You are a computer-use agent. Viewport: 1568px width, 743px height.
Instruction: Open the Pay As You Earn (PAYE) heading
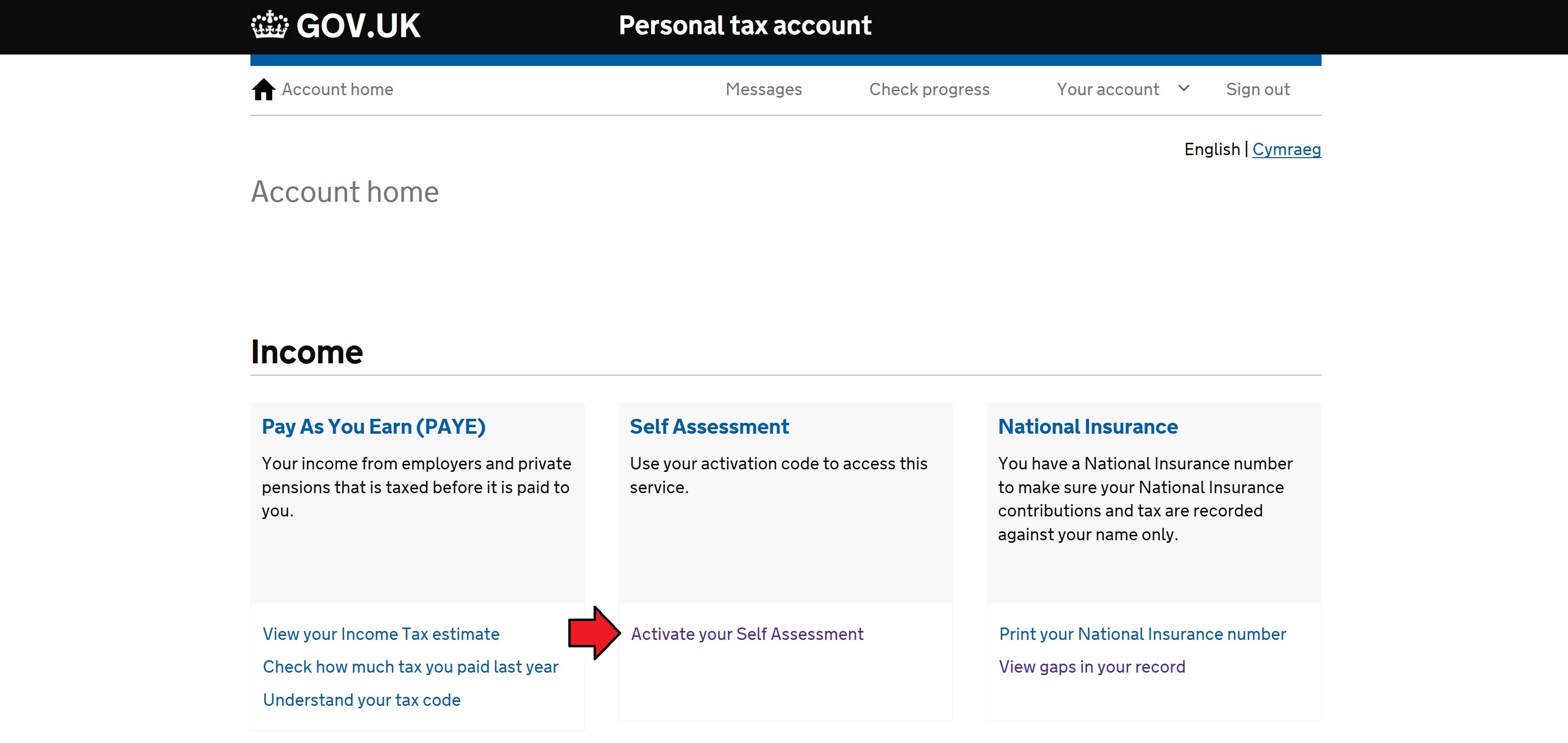point(374,427)
